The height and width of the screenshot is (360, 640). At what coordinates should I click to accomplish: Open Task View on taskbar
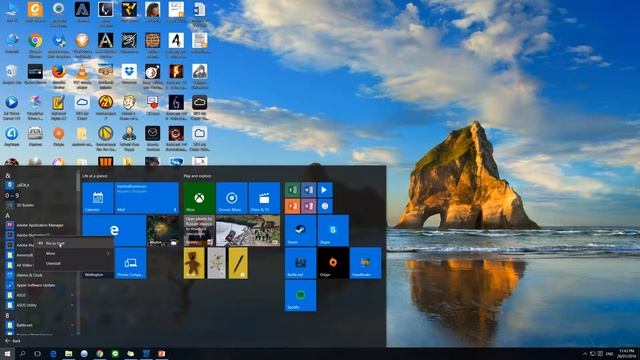pos(38,354)
